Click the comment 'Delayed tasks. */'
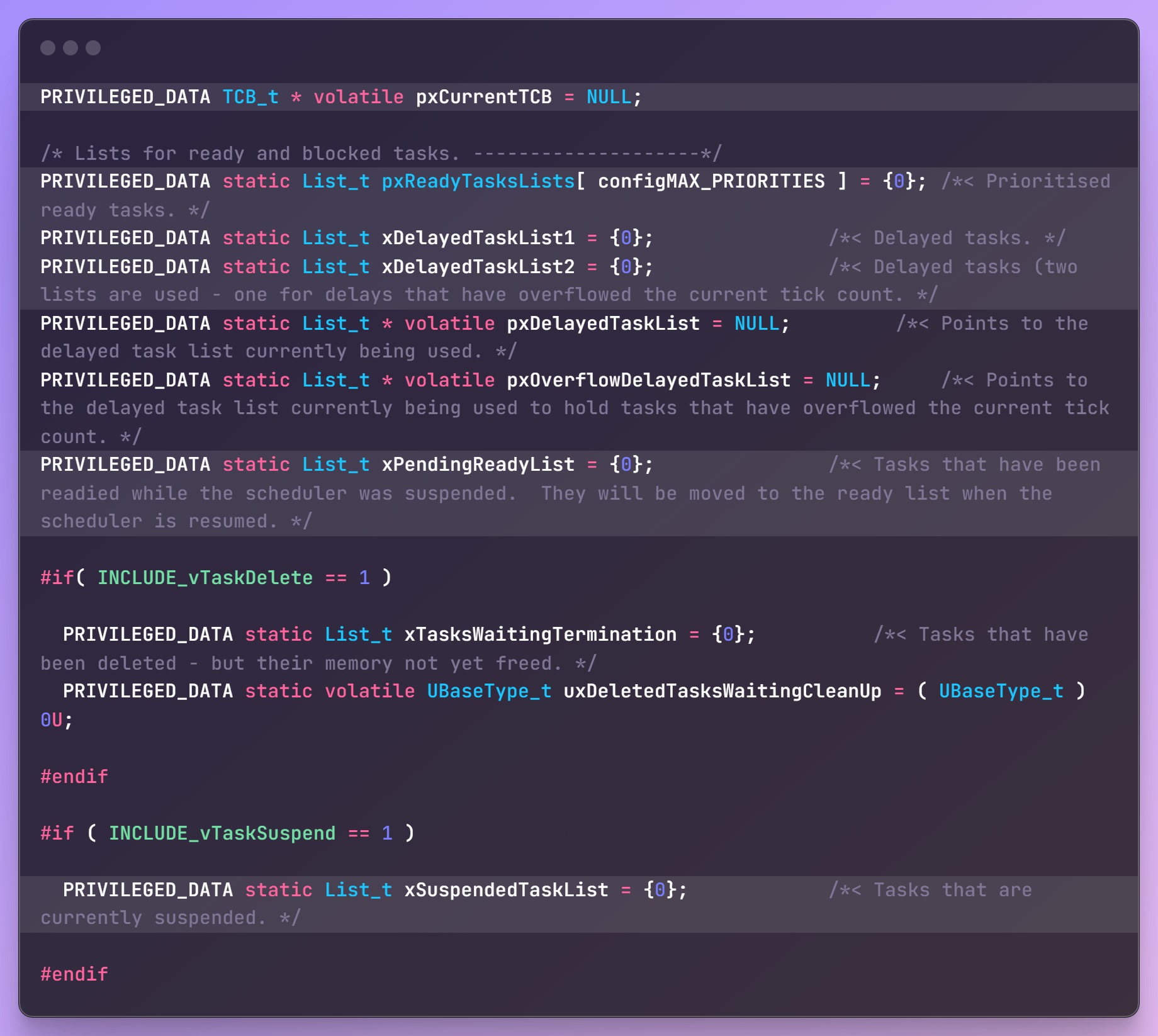The height and width of the screenshot is (1036, 1158). (969, 238)
